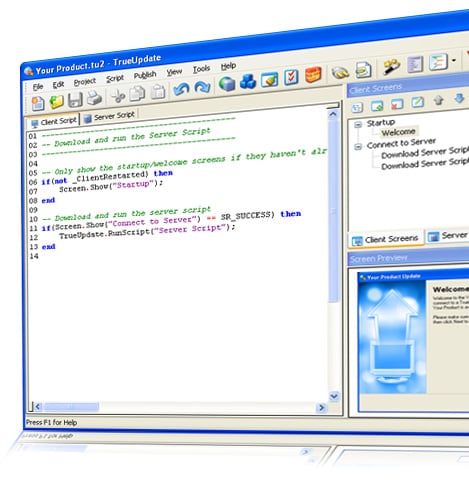Screen dimensions: 469x483
Task: Select first Download Server Script tree item
Action: pyautogui.click(x=425, y=152)
